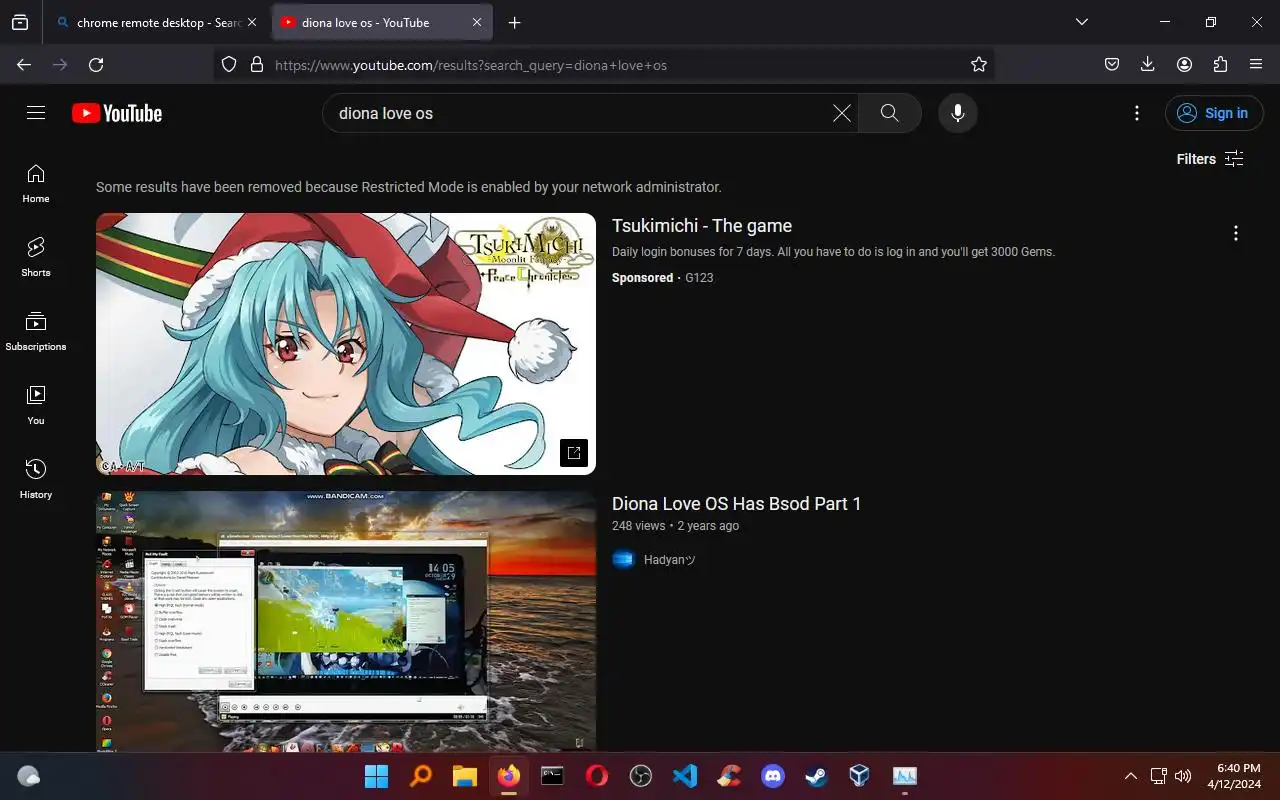Open the ad options three-dot menu
The height and width of the screenshot is (800, 1280).
[x=1236, y=233]
